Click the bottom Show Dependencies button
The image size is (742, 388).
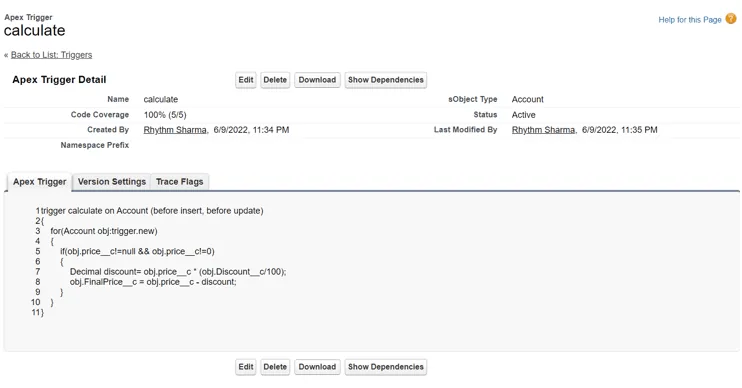386,367
